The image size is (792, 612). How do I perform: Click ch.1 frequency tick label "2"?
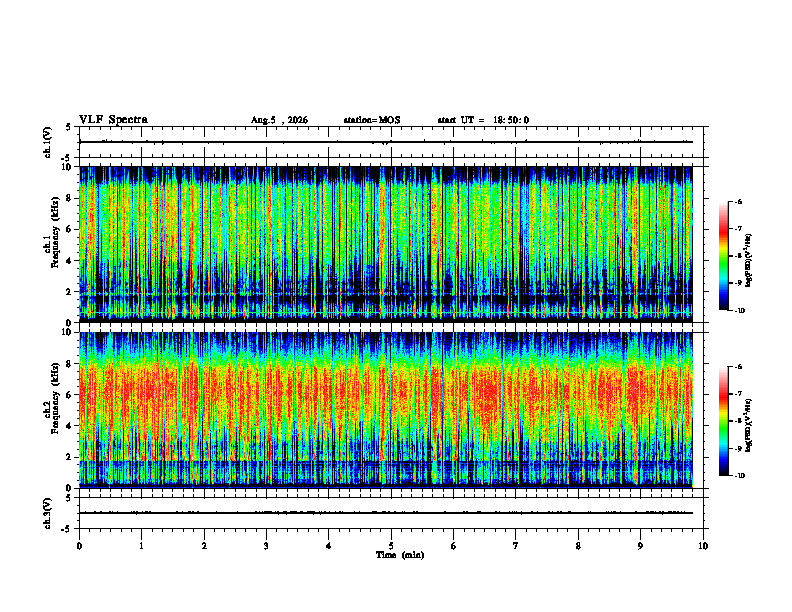pyautogui.click(x=69, y=292)
